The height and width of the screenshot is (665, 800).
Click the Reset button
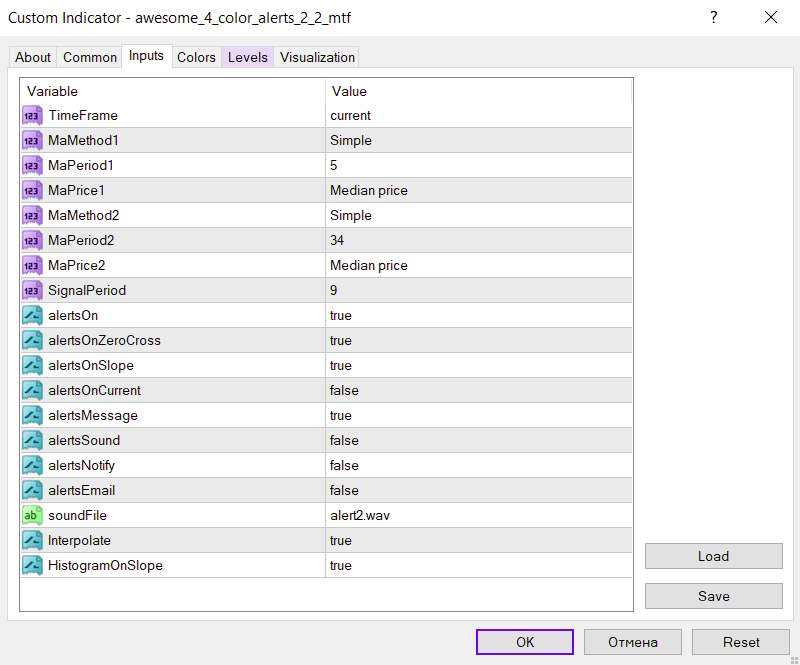click(741, 642)
